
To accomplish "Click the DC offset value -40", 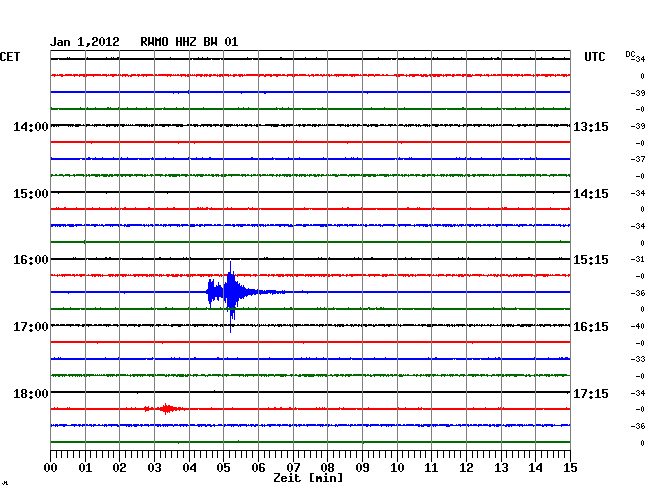I will (638, 326).
